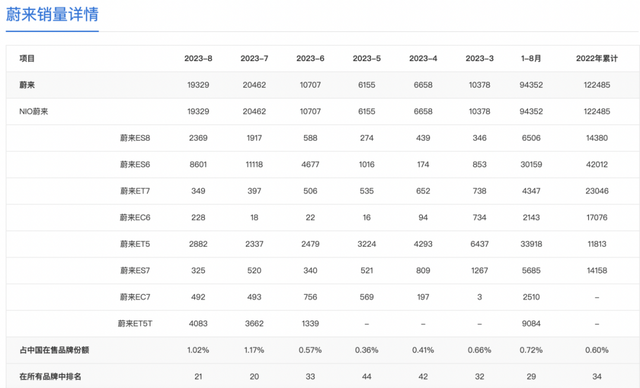Select the 2023-7 column header
640x388 pixels.
click(x=254, y=58)
